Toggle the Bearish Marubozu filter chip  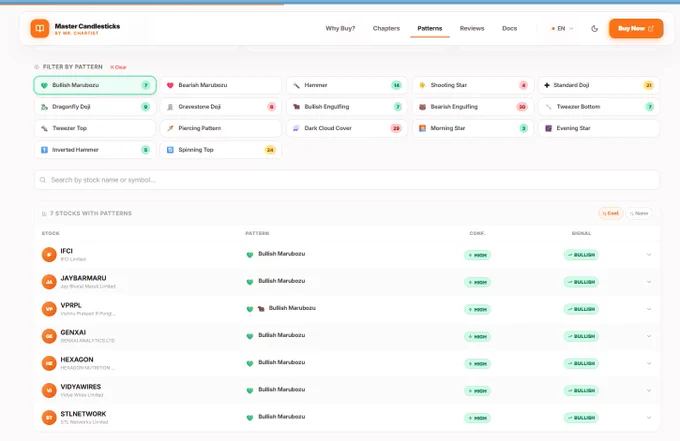coord(221,85)
